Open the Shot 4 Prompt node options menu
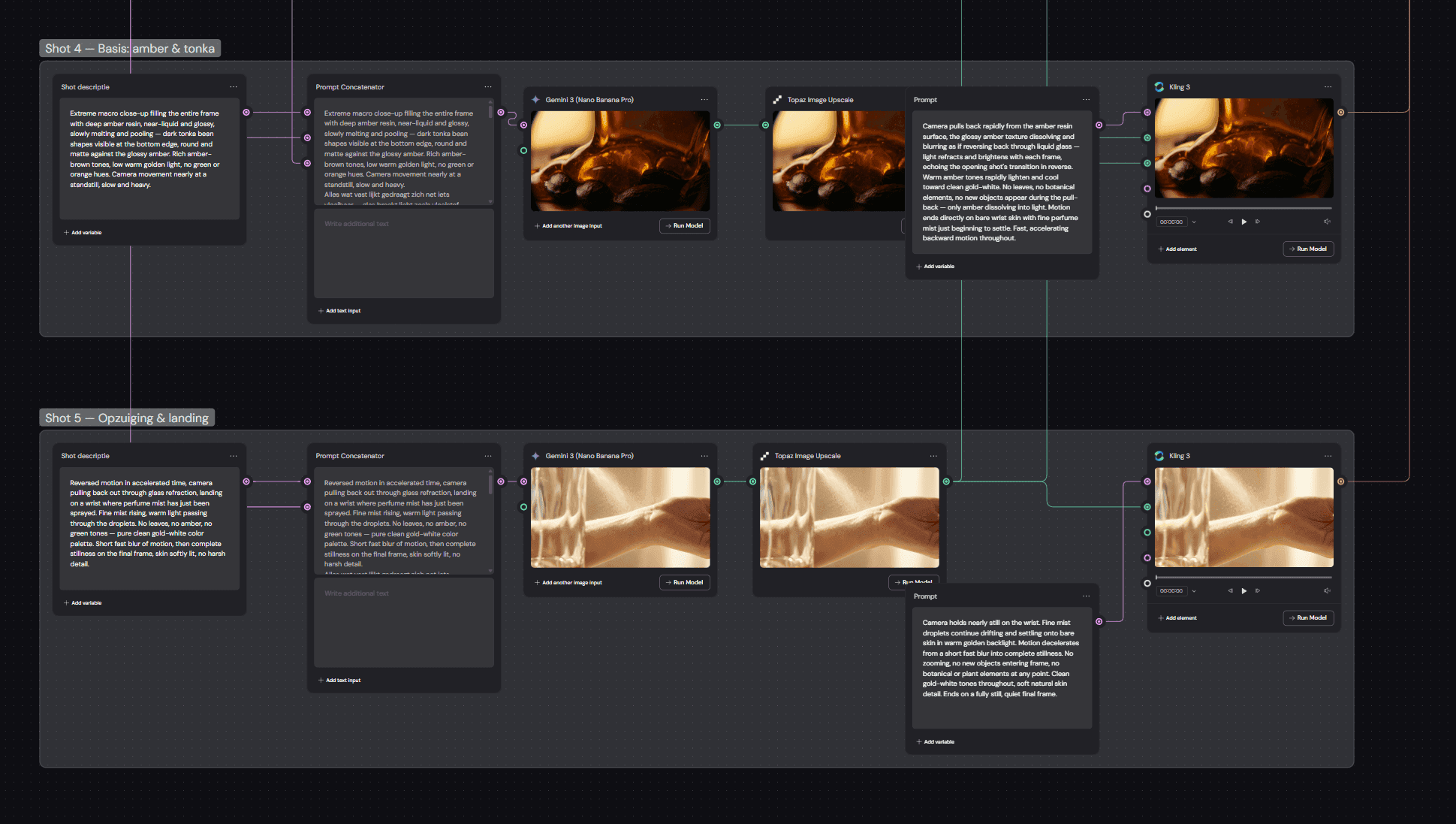Viewport: 1456px width, 824px height. (x=1086, y=100)
